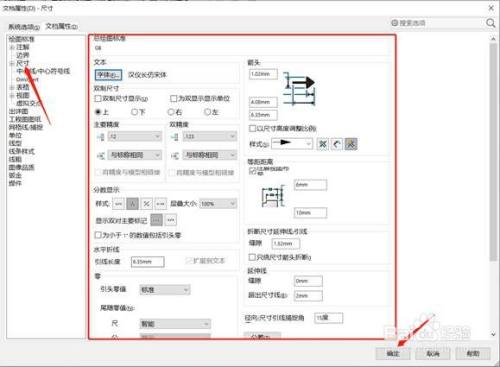The image size is (500, 367).
Task: Click the curved arrow placement icon
Action: [337, 144]
